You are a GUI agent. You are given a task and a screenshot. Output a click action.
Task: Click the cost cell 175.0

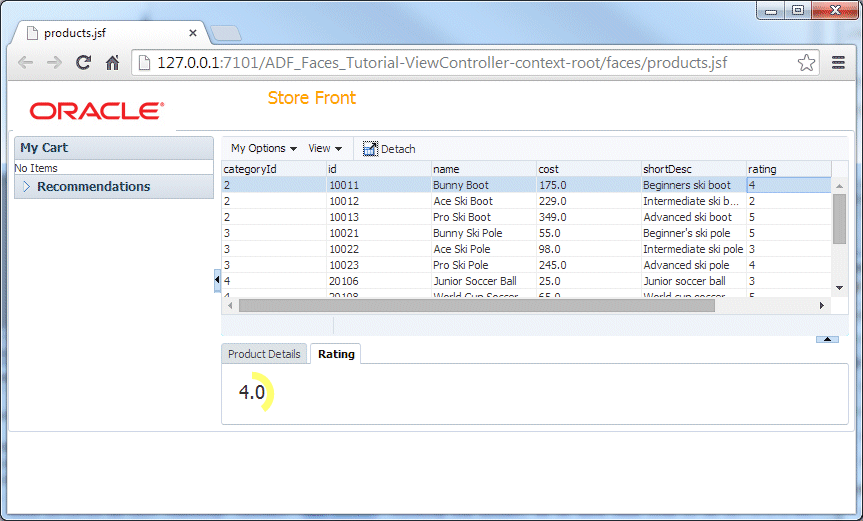tap(588, 185)
